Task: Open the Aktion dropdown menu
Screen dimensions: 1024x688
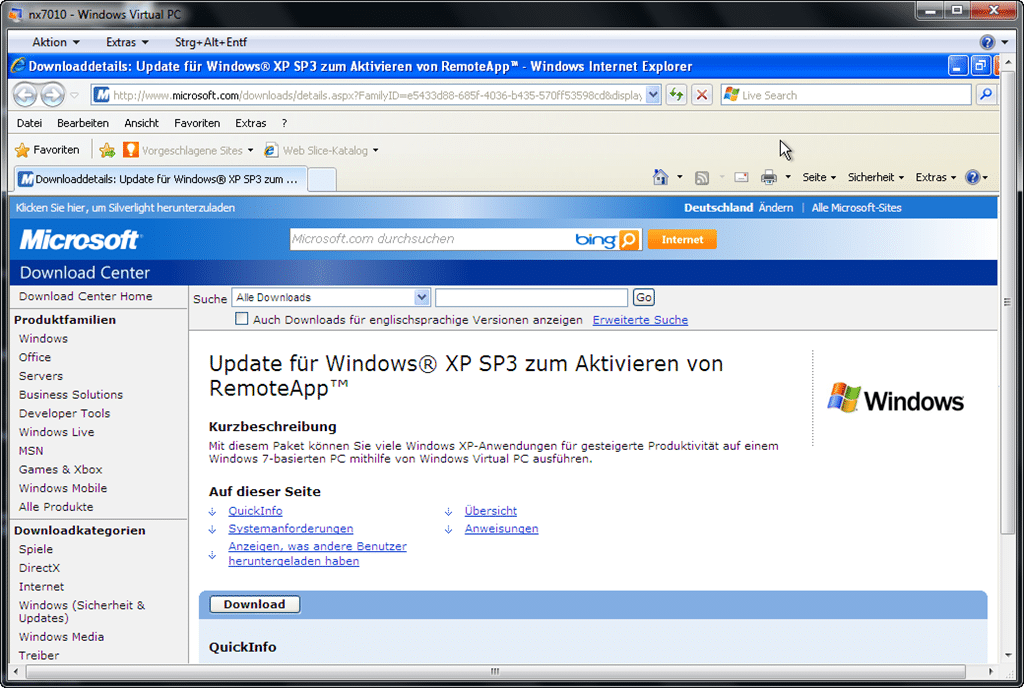Action: pos(56,42)
